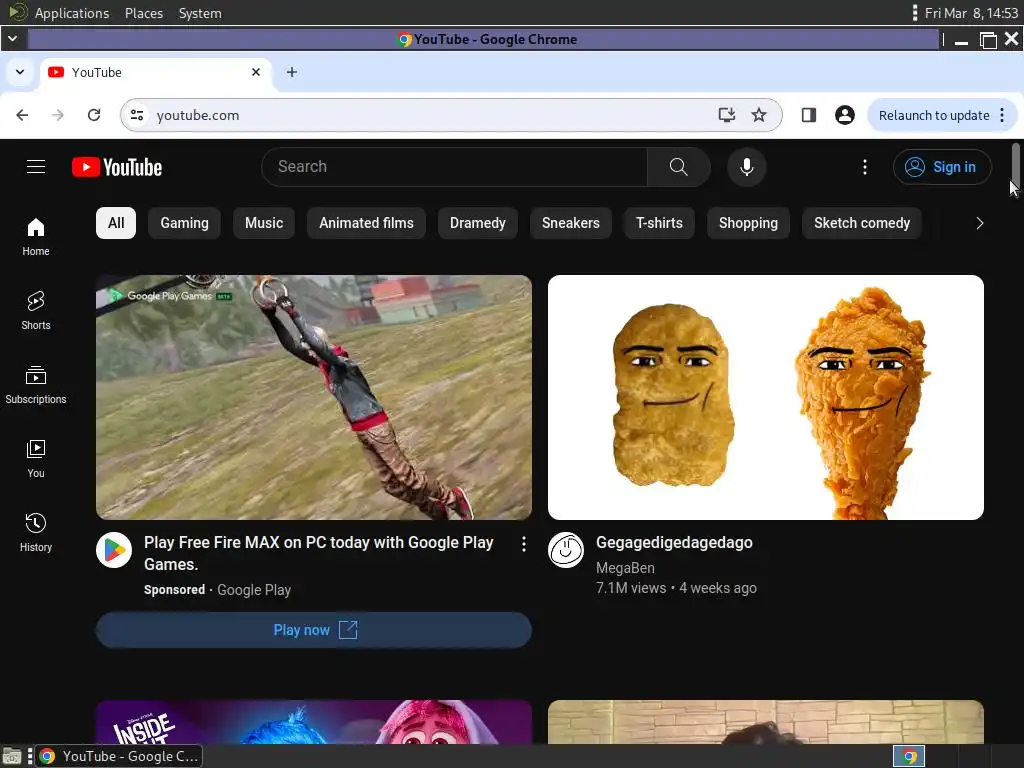Screen dimensions: 1024x768
Task: Open Chrome three-dot menu
Action: tap(1002, 116)
